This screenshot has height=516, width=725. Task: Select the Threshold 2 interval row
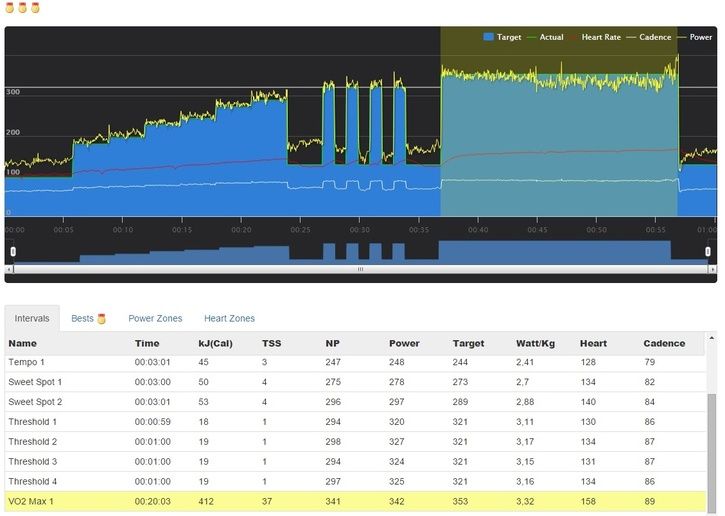click(355, 442)
